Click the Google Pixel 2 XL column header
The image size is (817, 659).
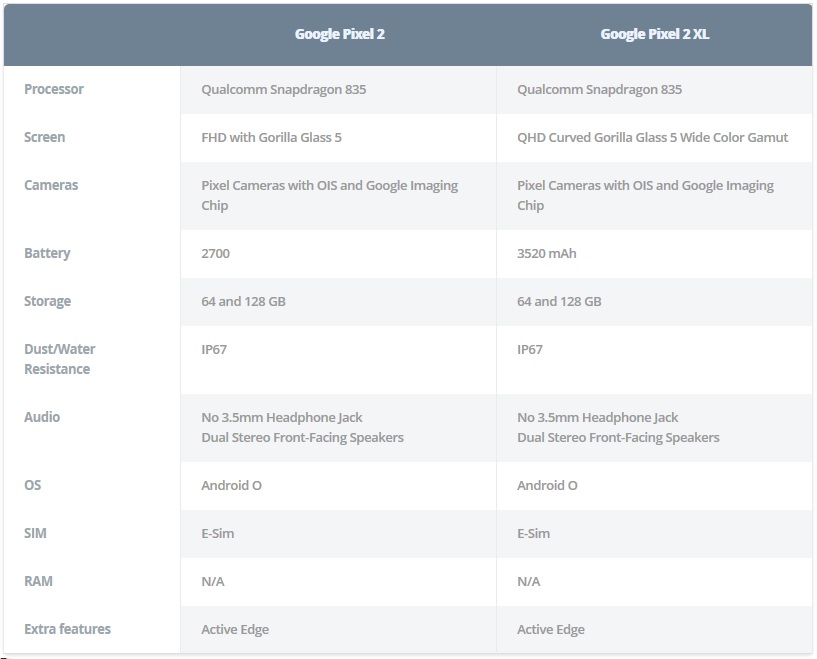point(654,34)
